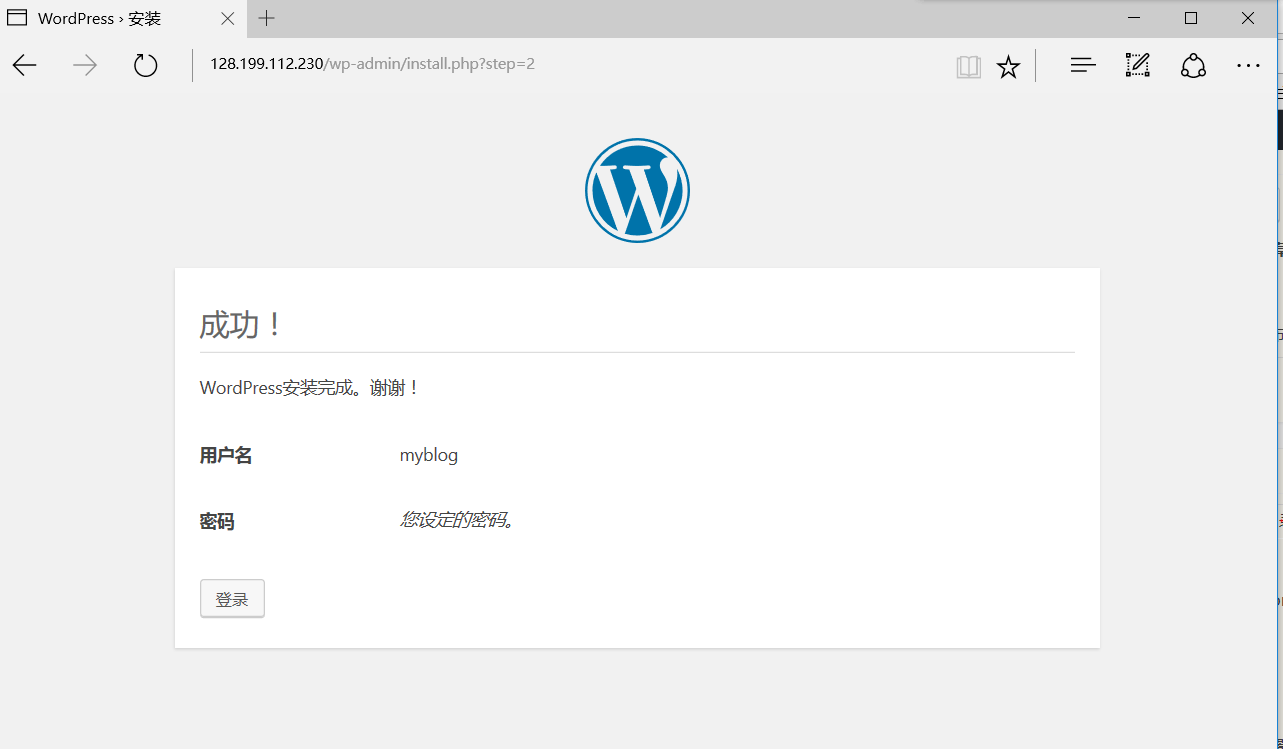Close the browser window
This screenshot has width=1283, height=749.
[1248, 18]
